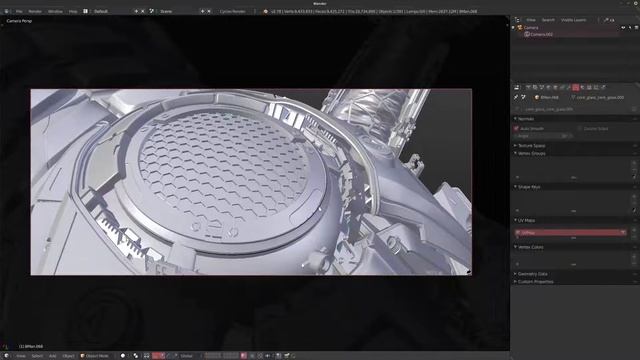Screen dimensions: 640x360
Task: Open the 3D viewport View menu
Action: pyautogui.click(x=21, y=356)
